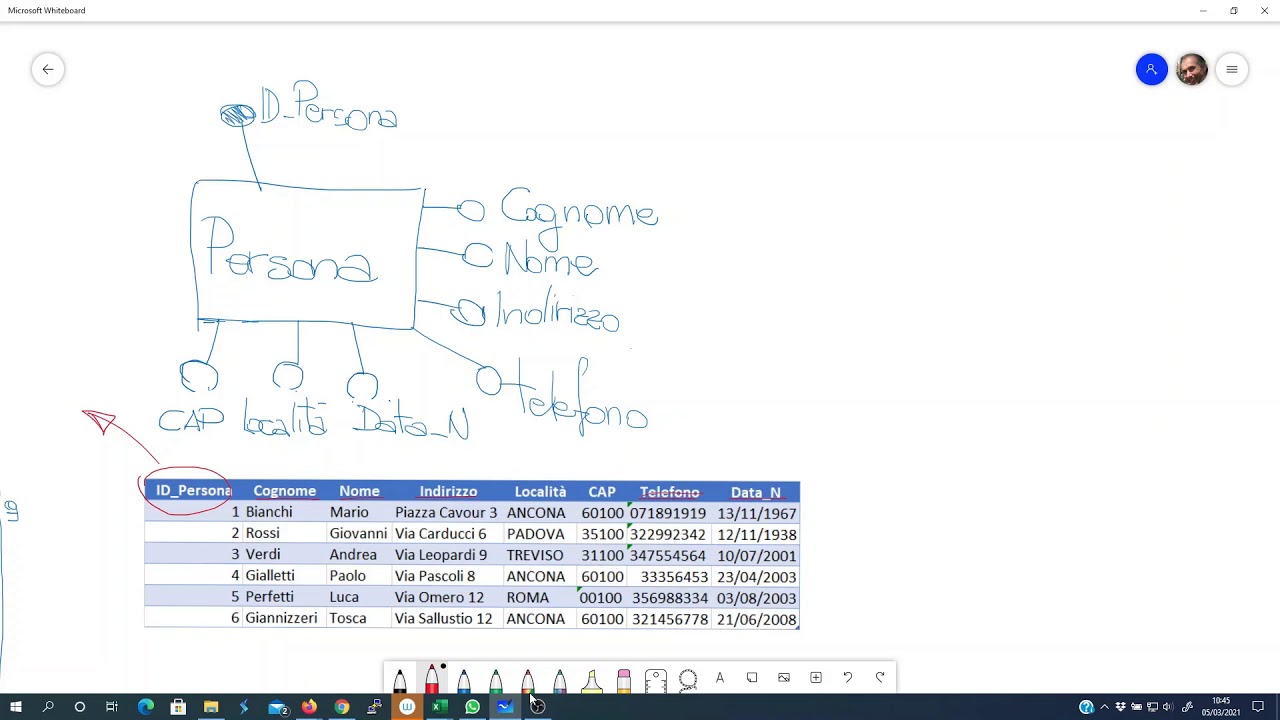Open Cortana from the taskbar
The height and width of the screenshot is (720, 1280).
pyautogui.click(x=80, y=707)
